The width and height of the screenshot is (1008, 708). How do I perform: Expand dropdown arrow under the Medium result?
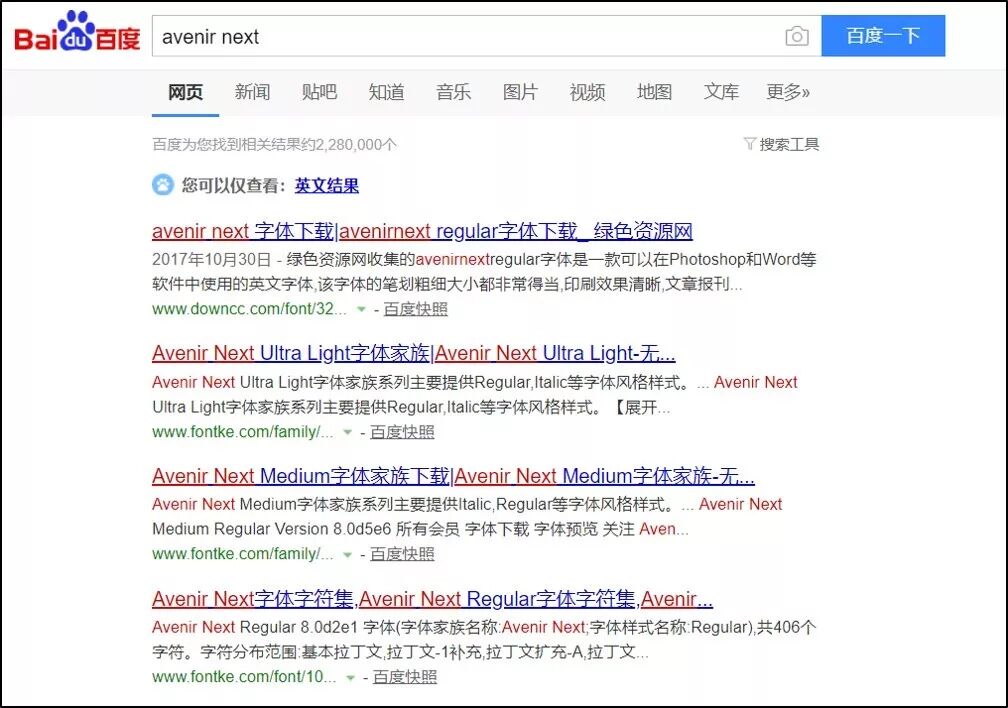348,554
